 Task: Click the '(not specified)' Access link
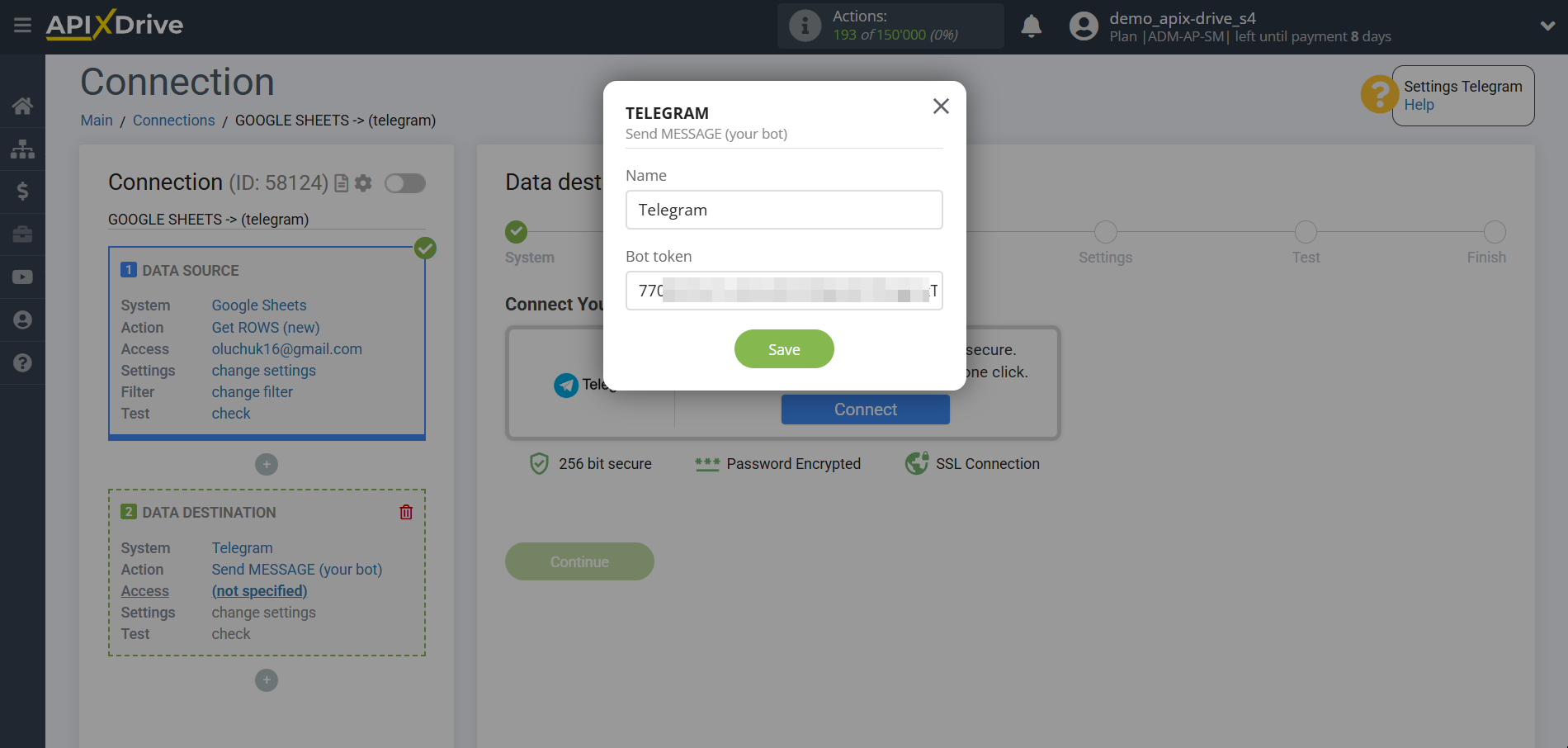[x=259, y=590]
